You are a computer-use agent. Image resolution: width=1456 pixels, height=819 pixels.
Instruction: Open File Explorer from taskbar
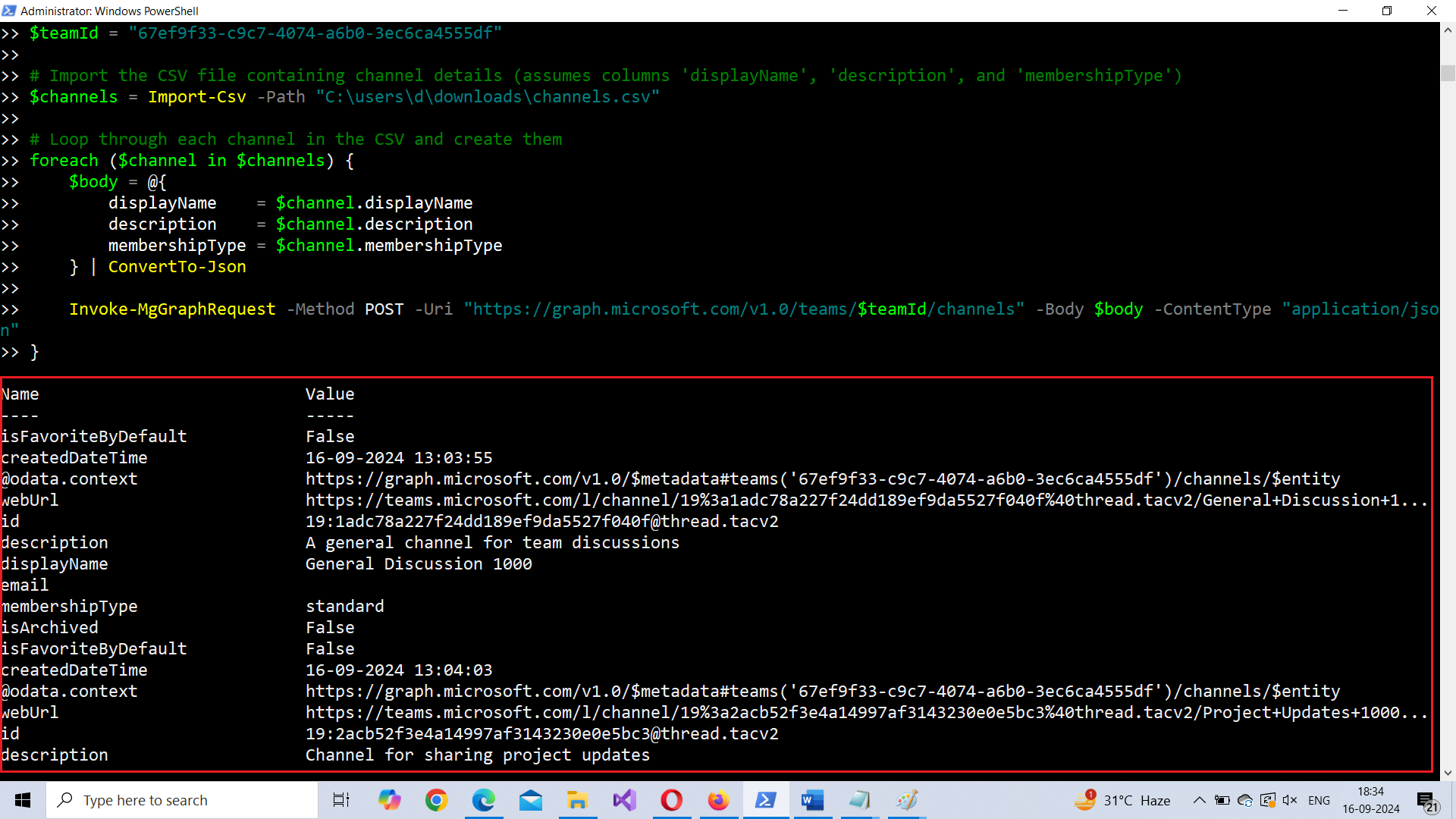point(577,800)
